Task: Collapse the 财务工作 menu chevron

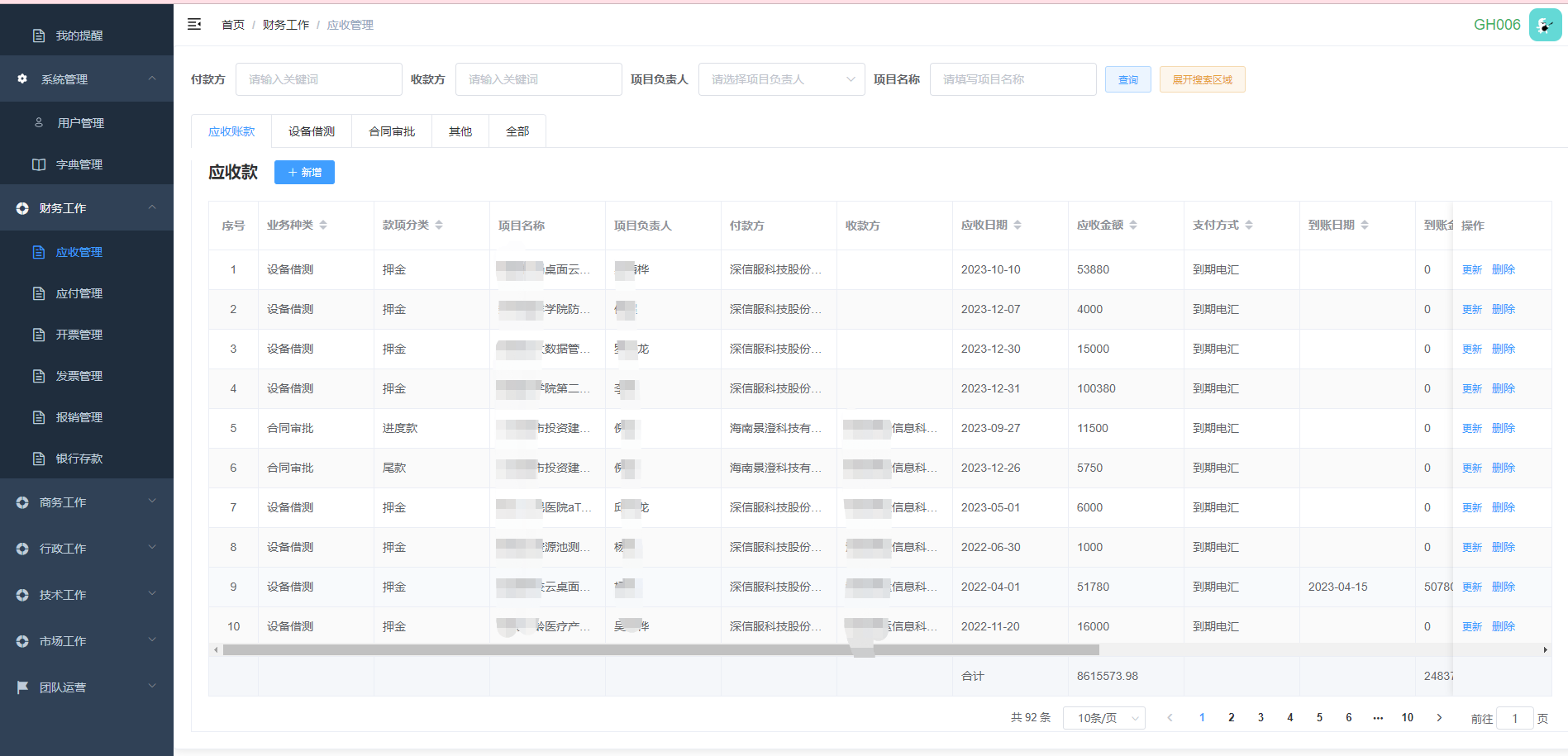Action: pos(152,207)
